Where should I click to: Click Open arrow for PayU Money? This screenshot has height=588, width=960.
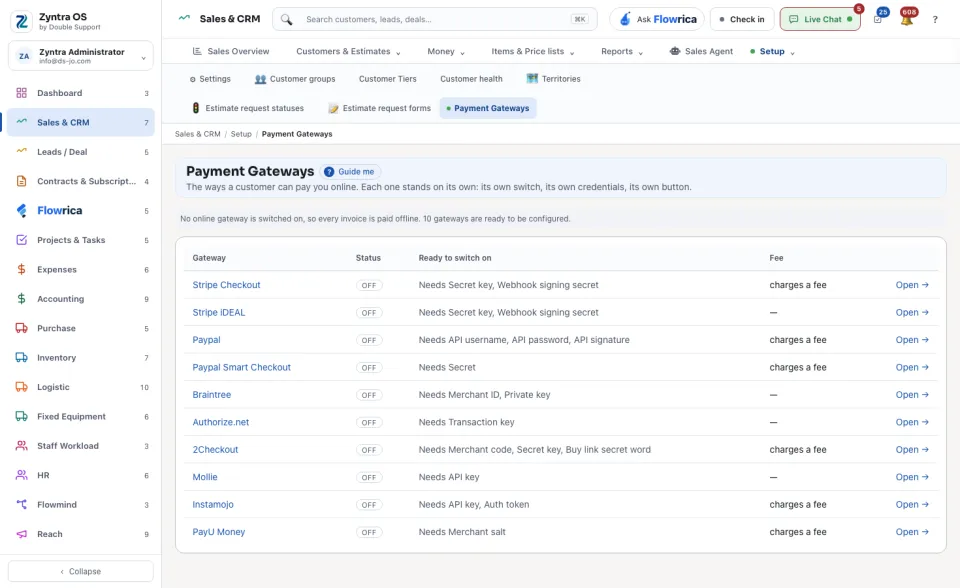coord(912,532)
